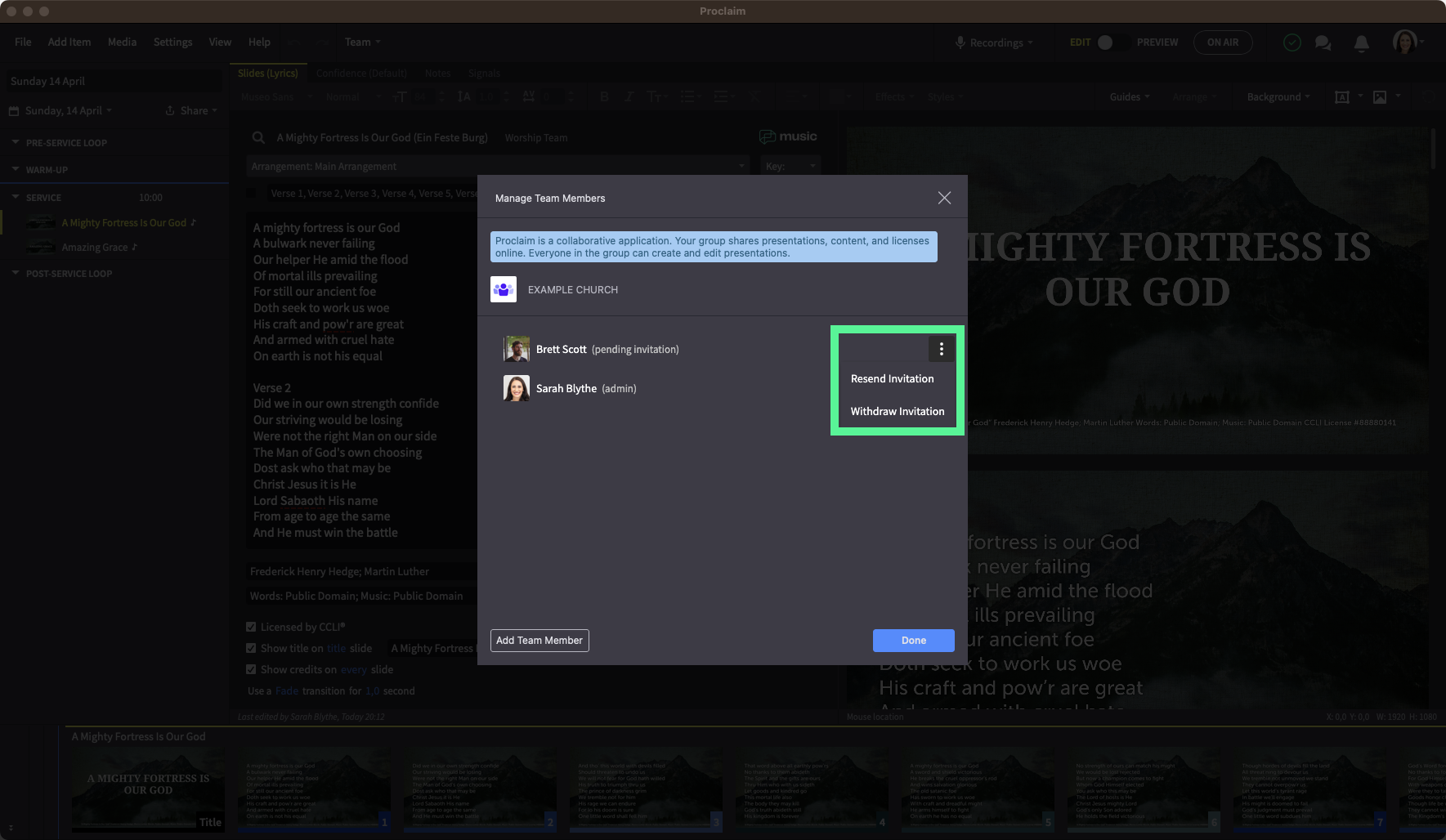Viewport: 1446px width, 840px height.
Task: Open the Key dropdown
Action: [x=790, y=166]
